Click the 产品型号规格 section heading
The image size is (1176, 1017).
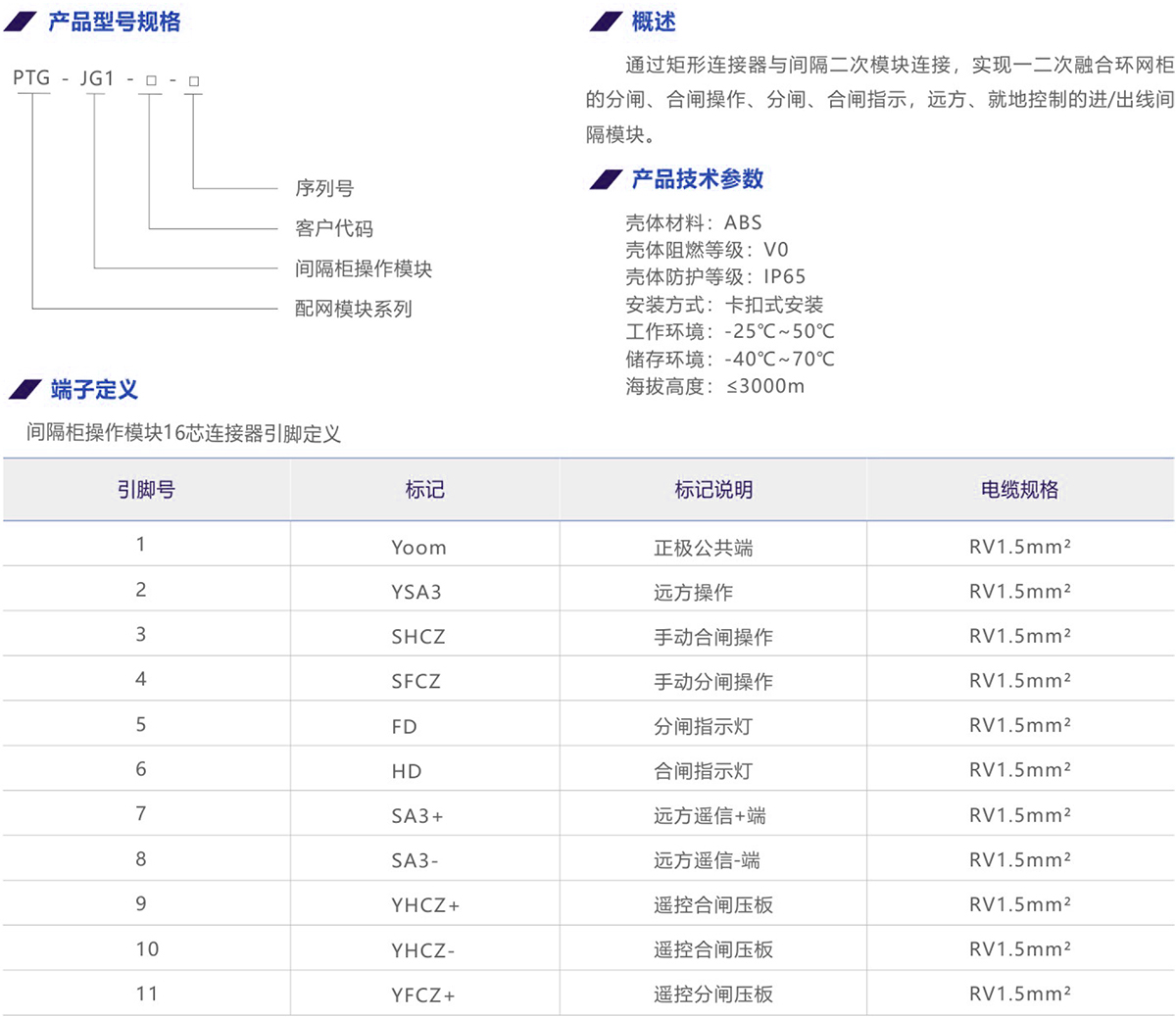coord(115,22)
